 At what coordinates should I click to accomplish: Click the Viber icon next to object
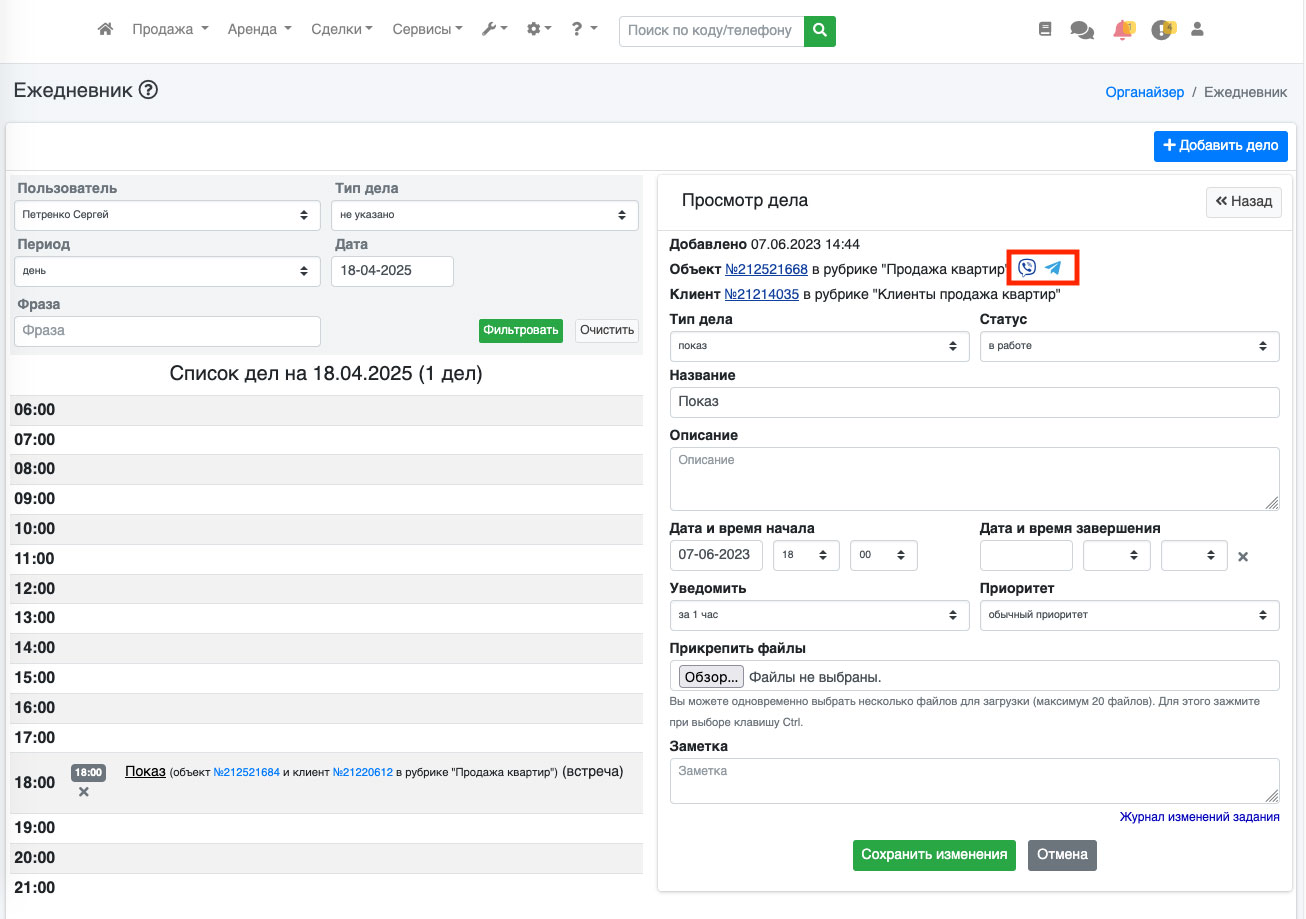coord(1027,268)
